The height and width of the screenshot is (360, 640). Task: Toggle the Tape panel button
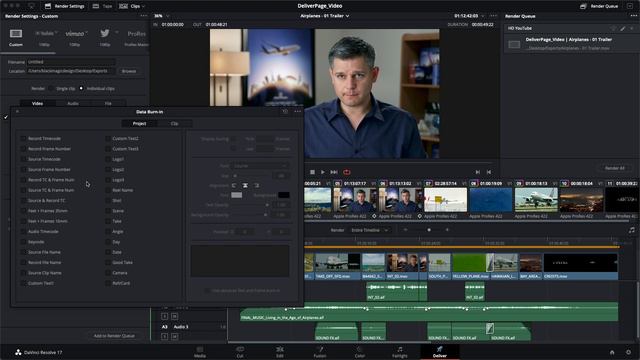point(102,6)
